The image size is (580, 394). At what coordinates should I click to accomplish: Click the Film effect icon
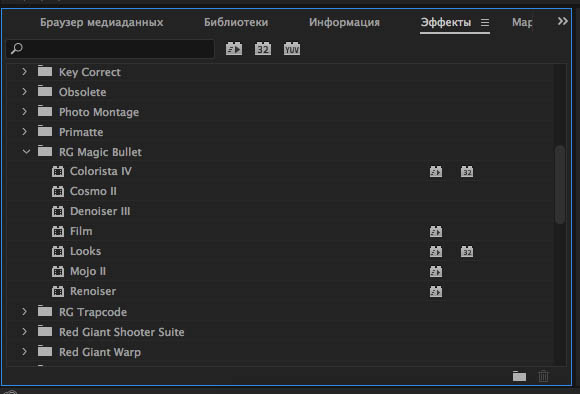tap(58, 232)
